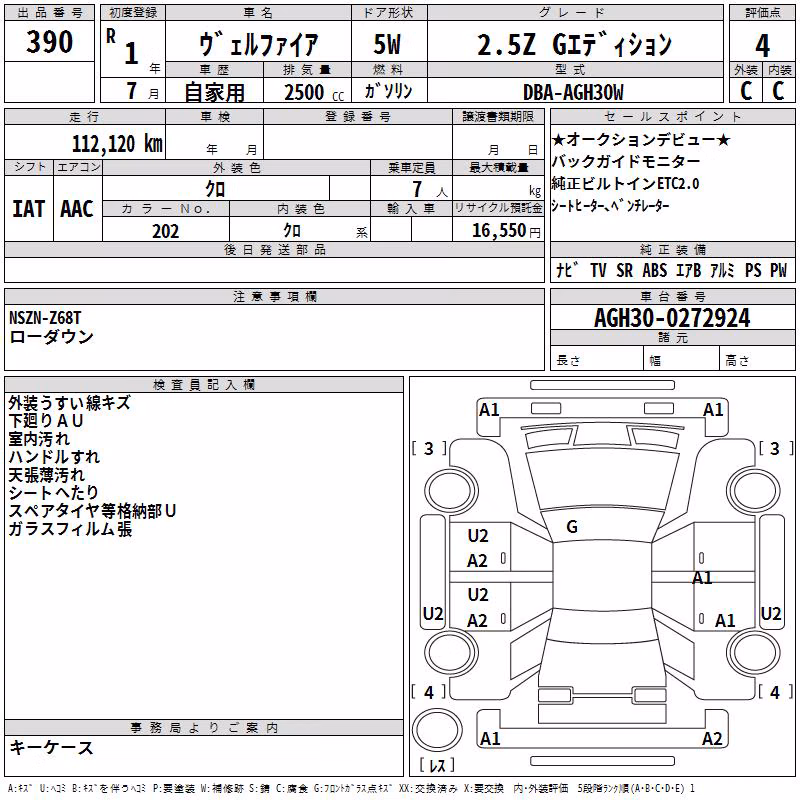Viewport: 800px width, 800px height.
Task: Click the A2 mark on the rear bumper diagram
Action: [712, 739]
